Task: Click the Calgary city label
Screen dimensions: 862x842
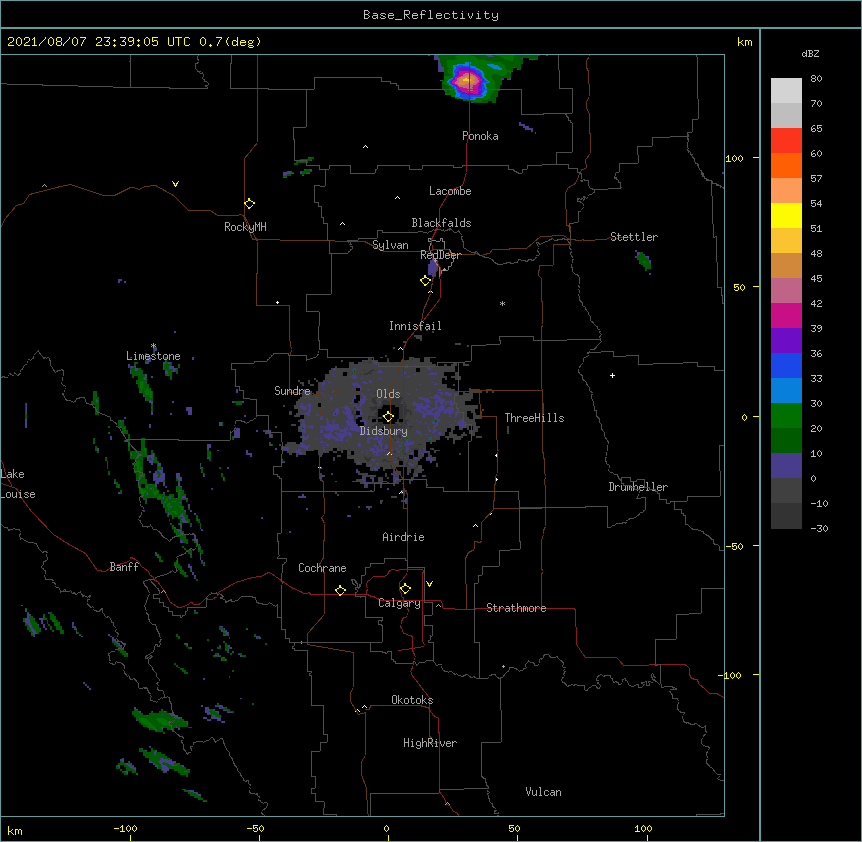Action: point(399,603)
